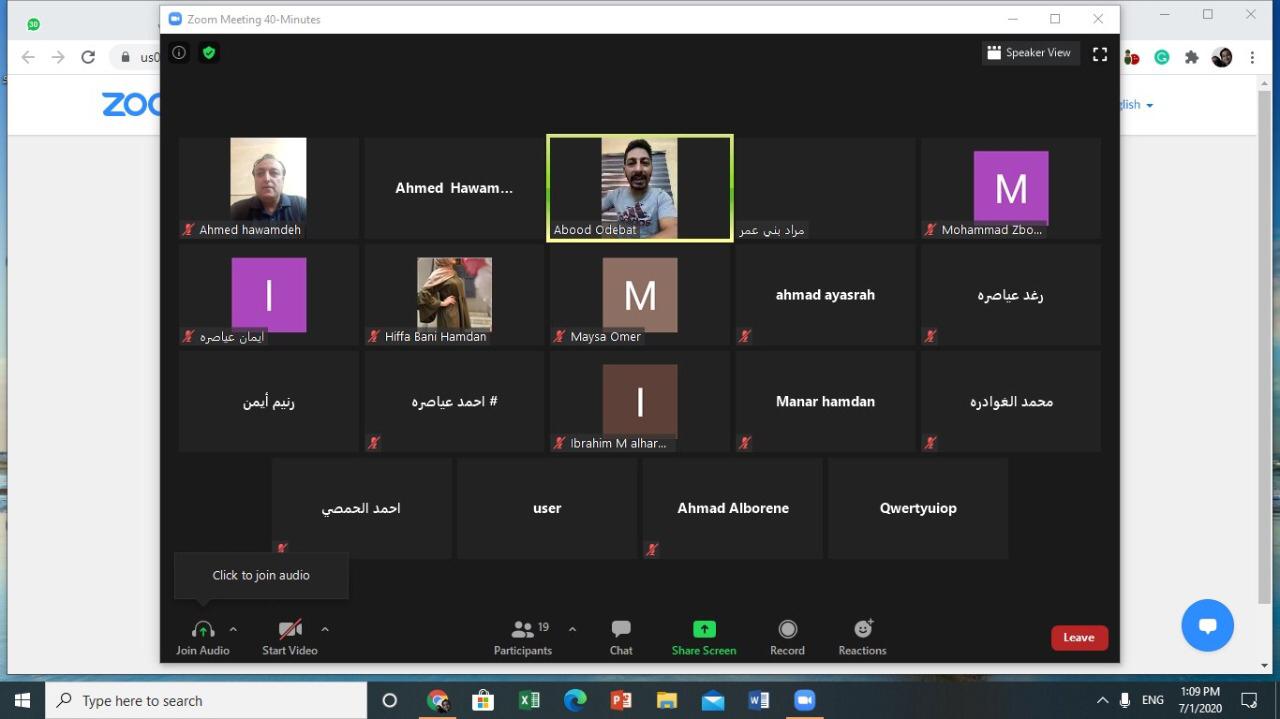Screen dimensions: 1280x719
Task: Click the 'Click to join audio' tooltip
Action: click(261, 575)
